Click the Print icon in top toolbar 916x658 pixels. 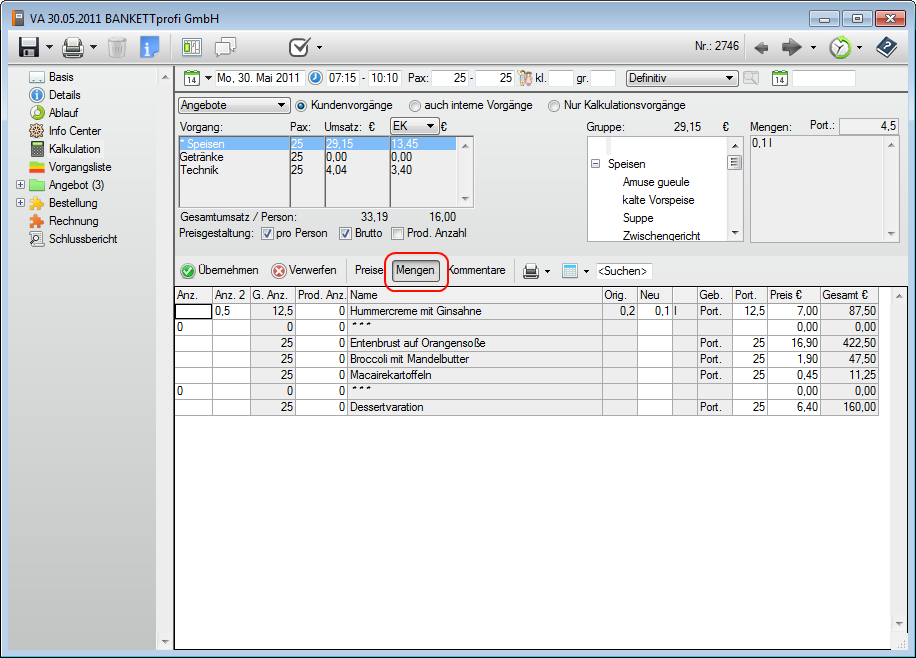72,47
